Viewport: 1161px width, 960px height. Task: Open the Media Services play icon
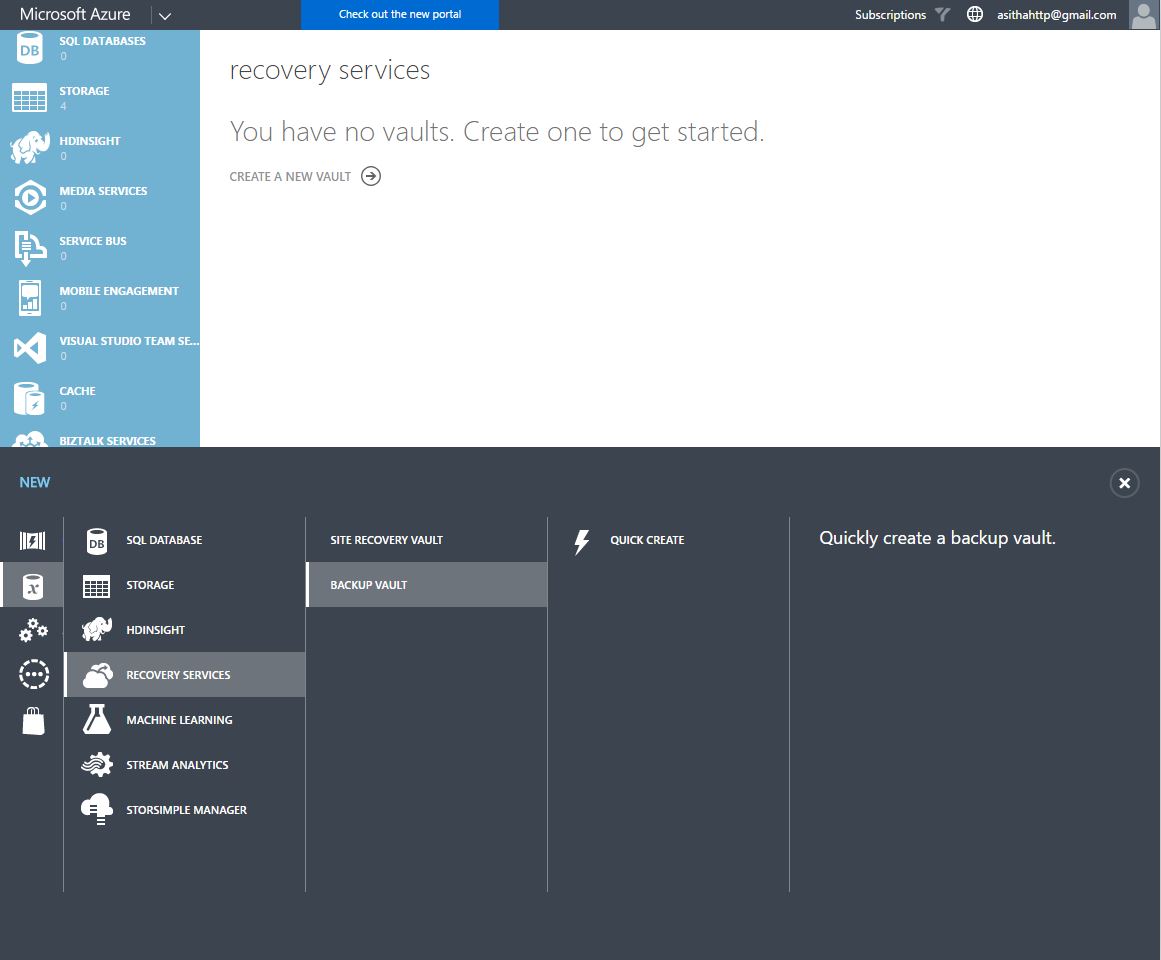(30, 198)
